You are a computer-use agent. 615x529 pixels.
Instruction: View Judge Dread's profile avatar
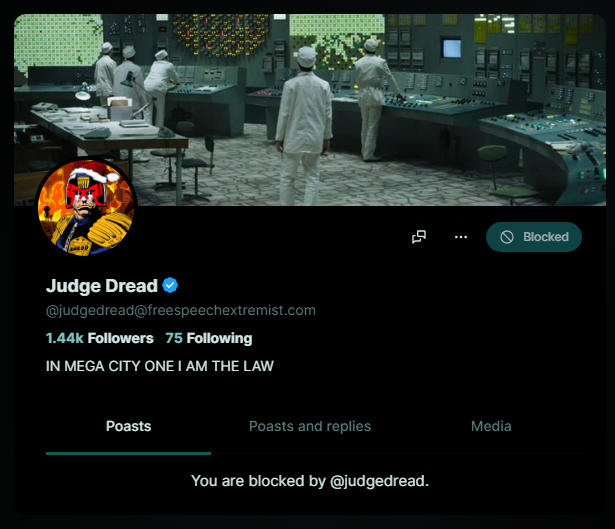pyautogui.click(x=86, y=207)
